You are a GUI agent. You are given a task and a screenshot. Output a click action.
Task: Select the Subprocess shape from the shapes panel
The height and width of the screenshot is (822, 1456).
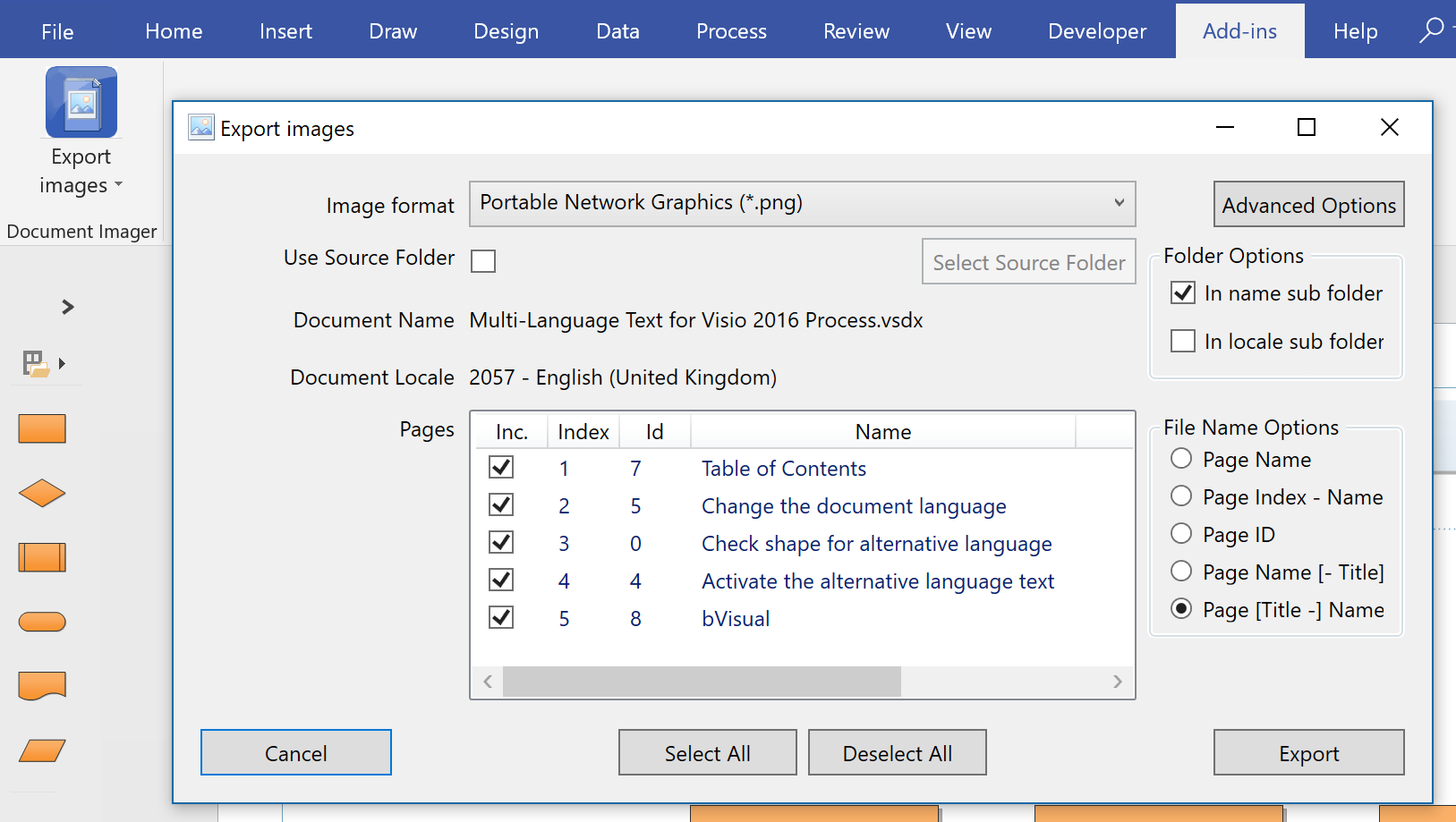coord(41,557)
